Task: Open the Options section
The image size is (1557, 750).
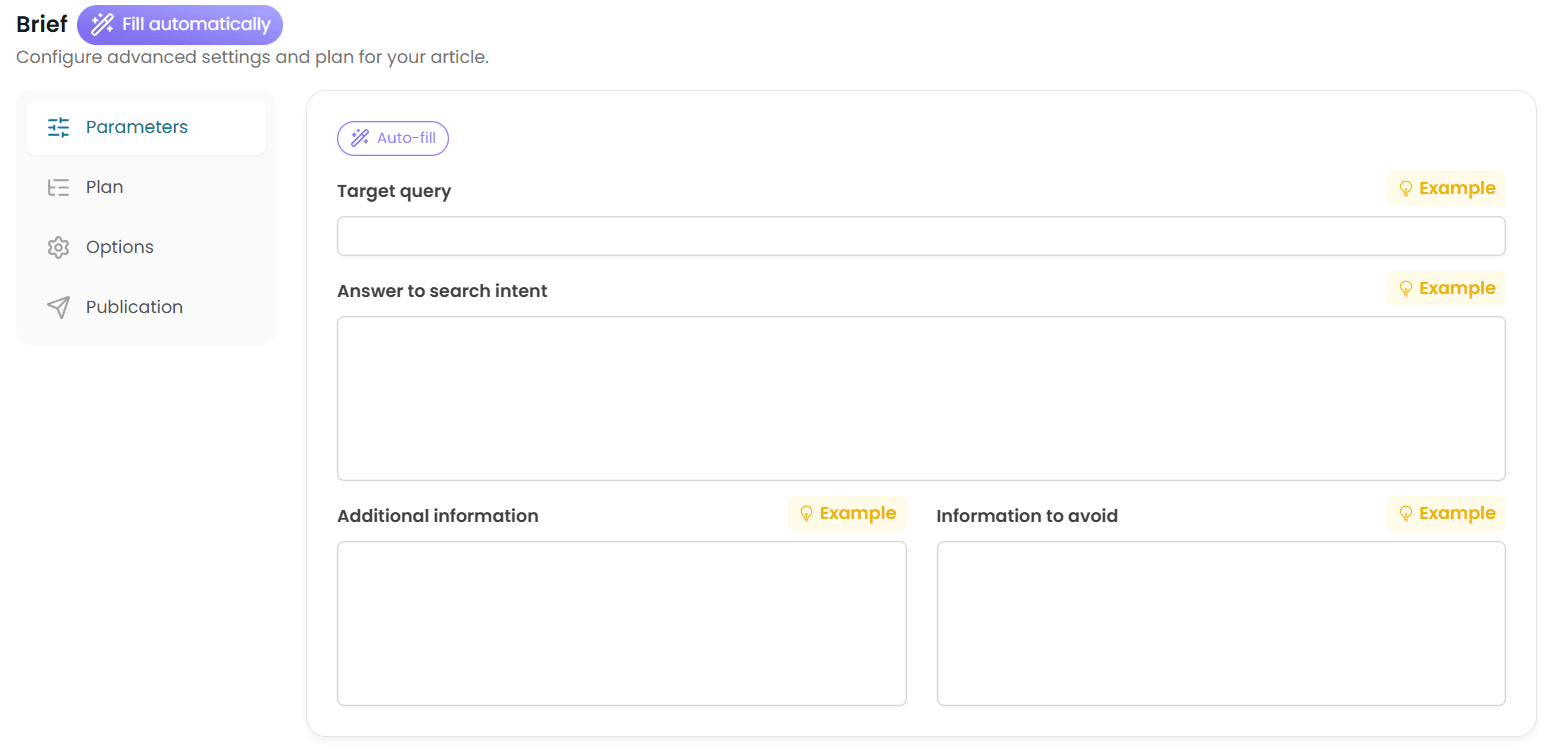Action: point(120,246)
